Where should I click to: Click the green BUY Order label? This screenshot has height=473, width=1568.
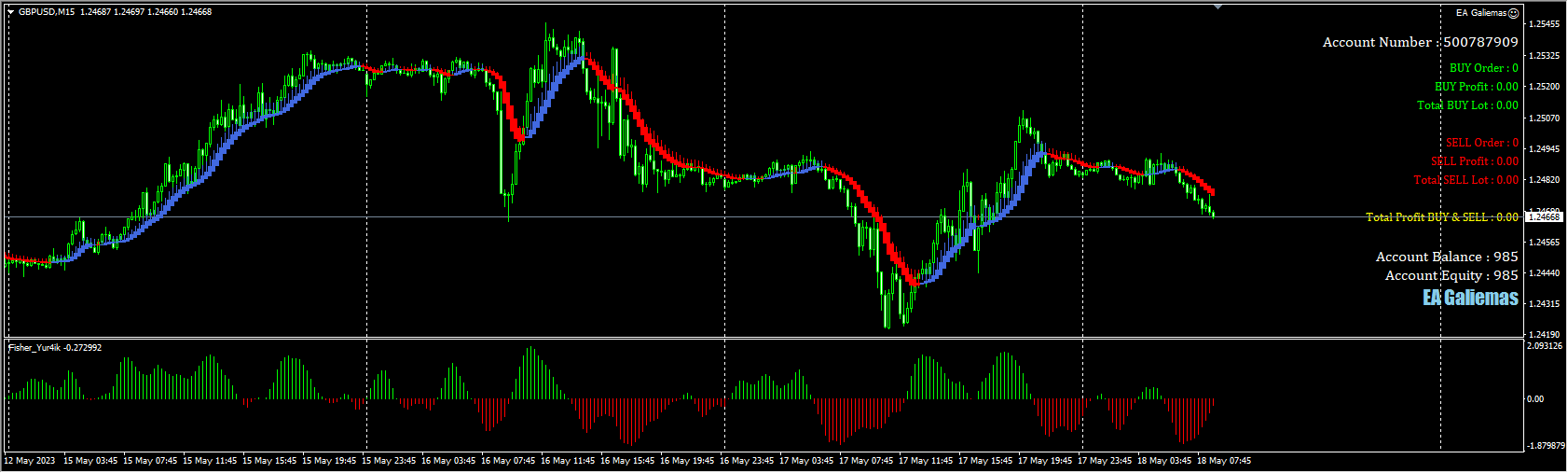pos(1483,68)
